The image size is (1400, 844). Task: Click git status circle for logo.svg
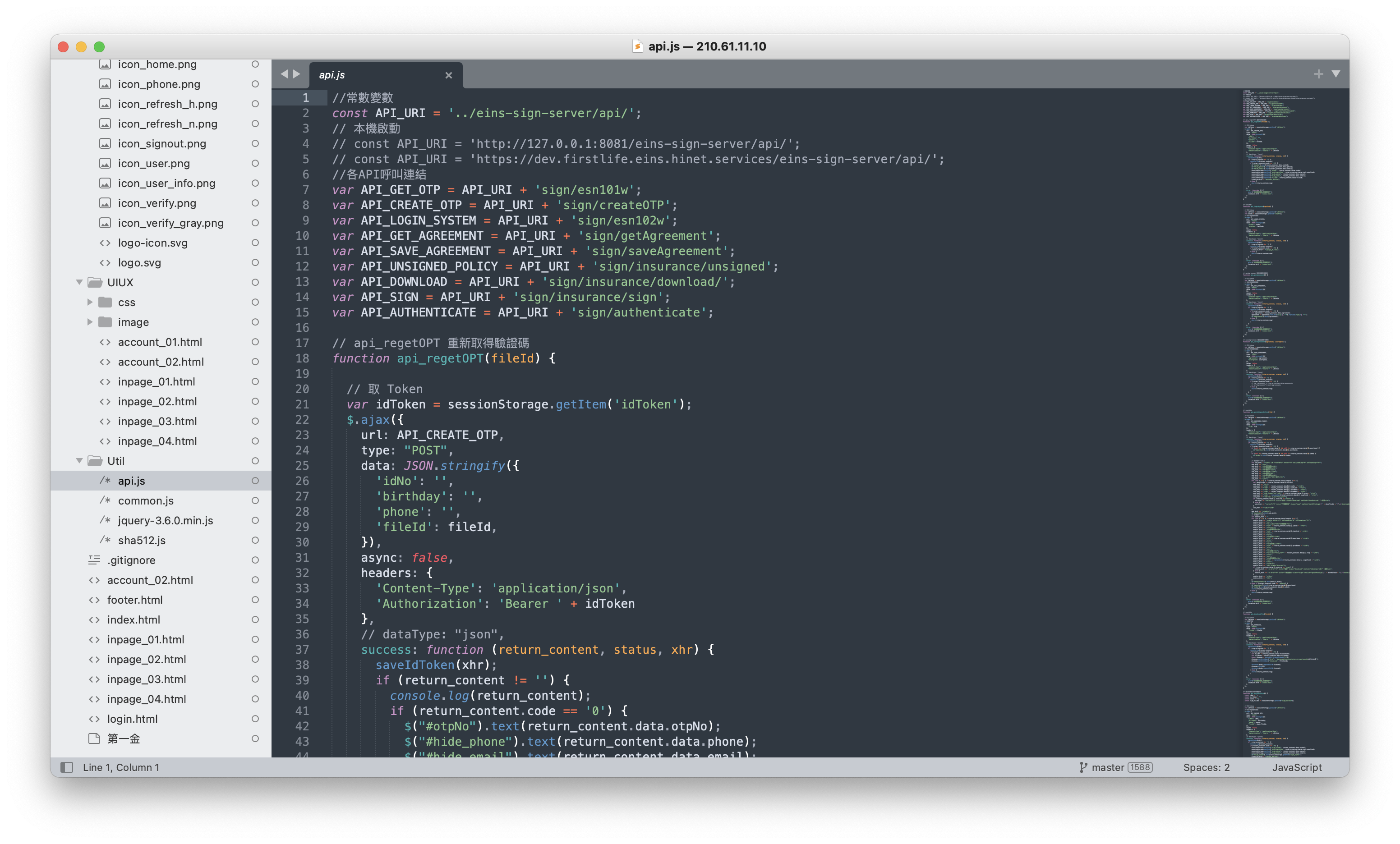coord(255,263)
